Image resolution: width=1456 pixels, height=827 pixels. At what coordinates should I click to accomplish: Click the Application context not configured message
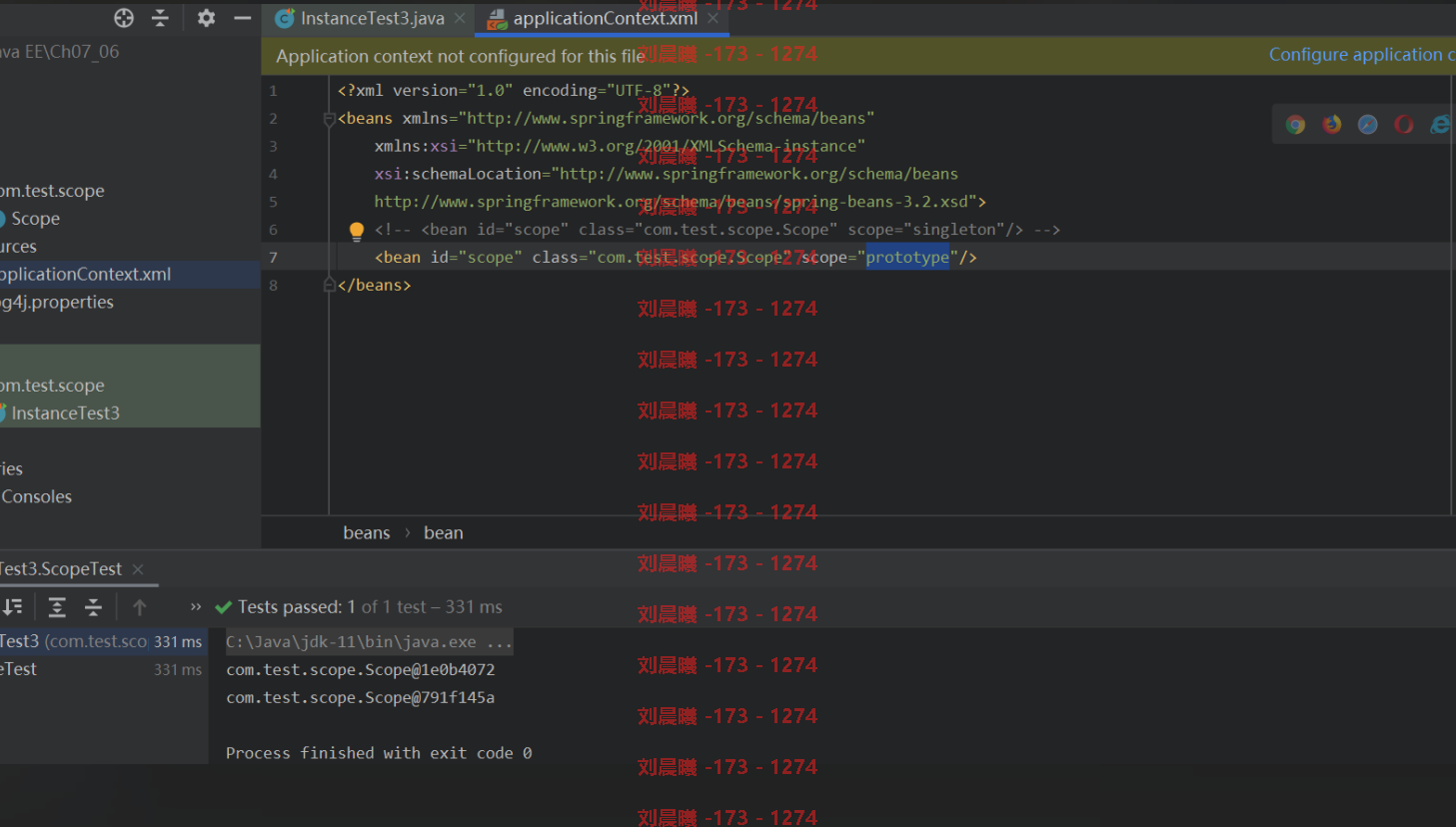[x=461, y=57]
